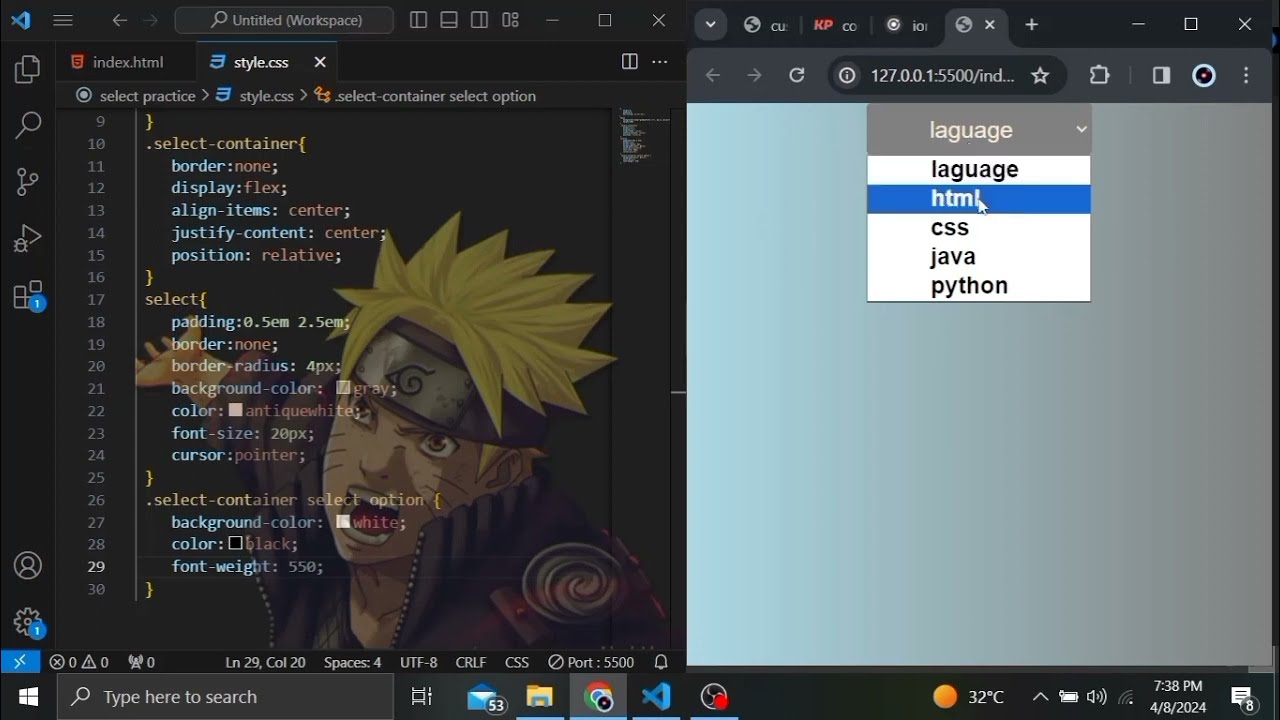
Task: Close the style.css tab
Action: [x=320, y=62]
